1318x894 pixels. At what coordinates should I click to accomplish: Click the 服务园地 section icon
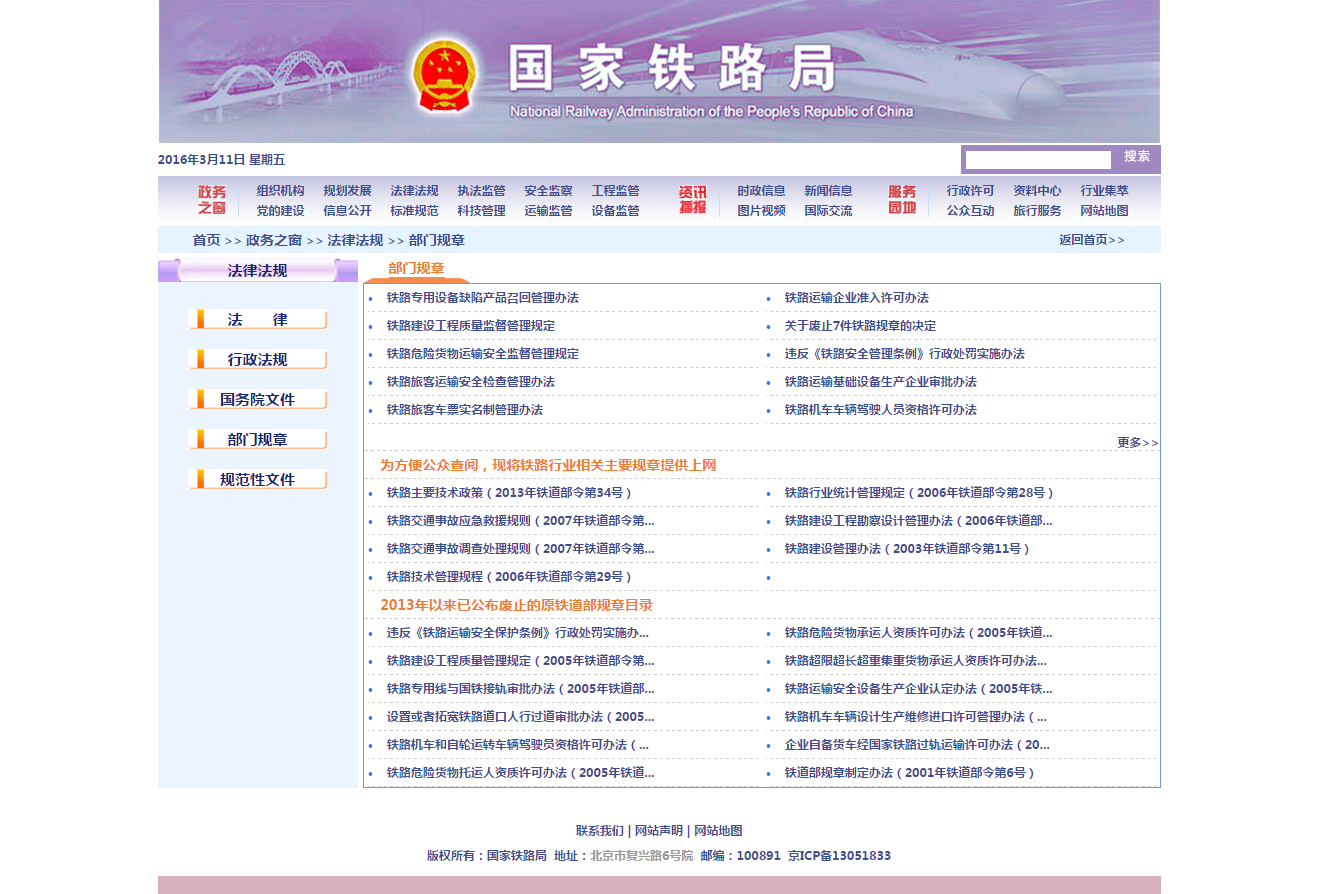coord(902,200)
